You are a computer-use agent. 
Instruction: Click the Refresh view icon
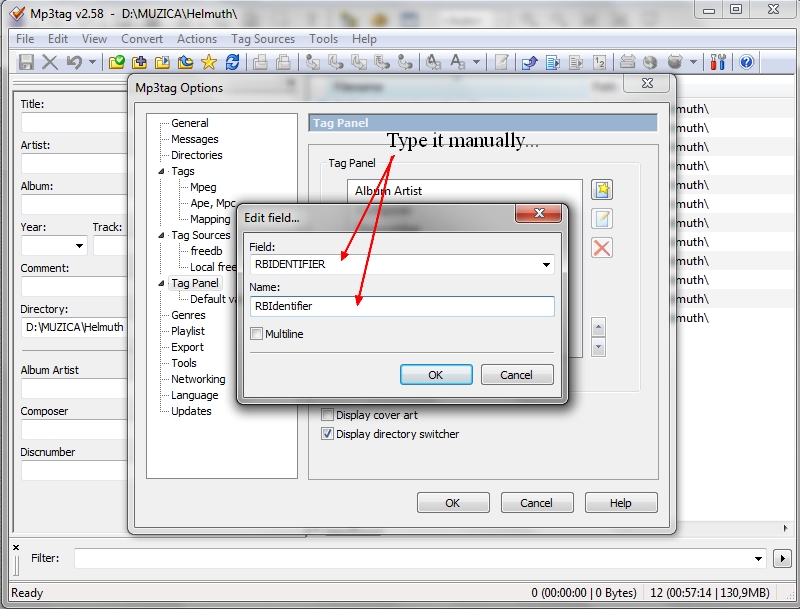[232, 62]
